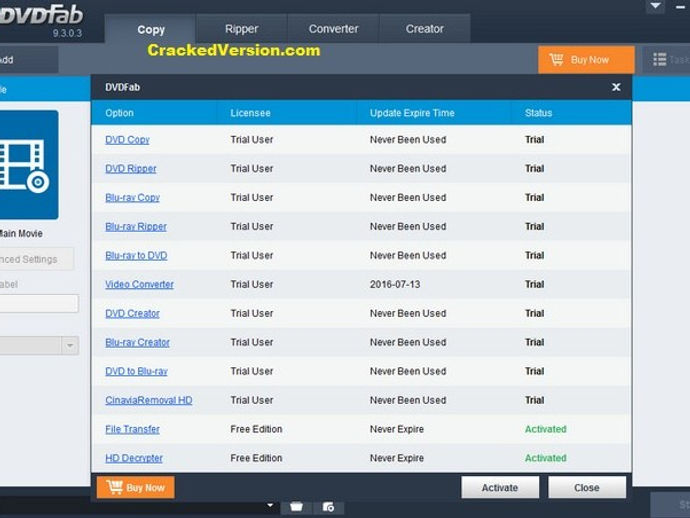
Task: Click the DVDFab logo
Action: coord(42,15)
